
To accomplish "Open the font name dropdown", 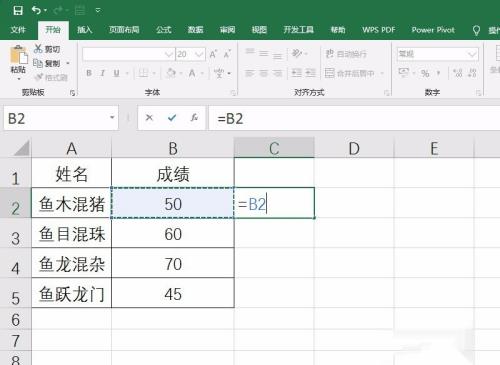I will [x=169, y=54].
